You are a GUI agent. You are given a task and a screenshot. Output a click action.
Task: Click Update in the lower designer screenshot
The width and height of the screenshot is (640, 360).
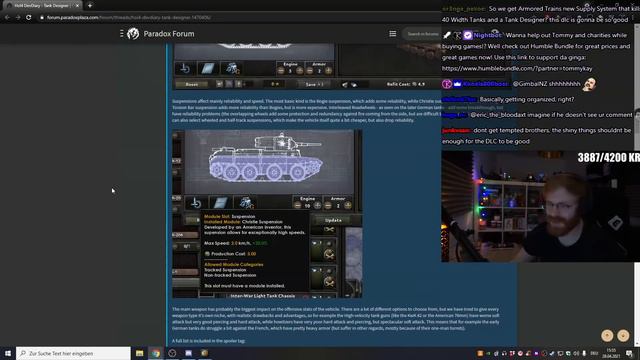[x=333, y=220]
